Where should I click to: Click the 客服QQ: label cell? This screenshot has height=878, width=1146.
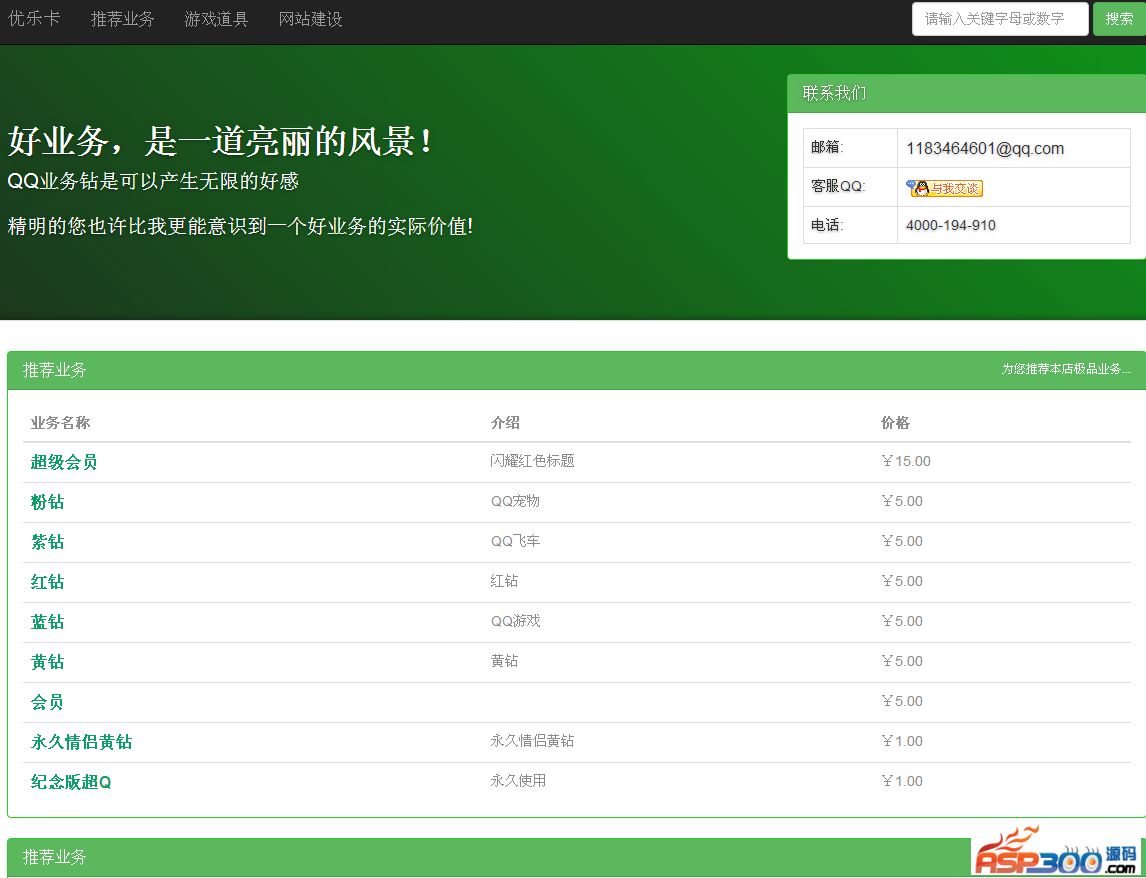point(850,187)
